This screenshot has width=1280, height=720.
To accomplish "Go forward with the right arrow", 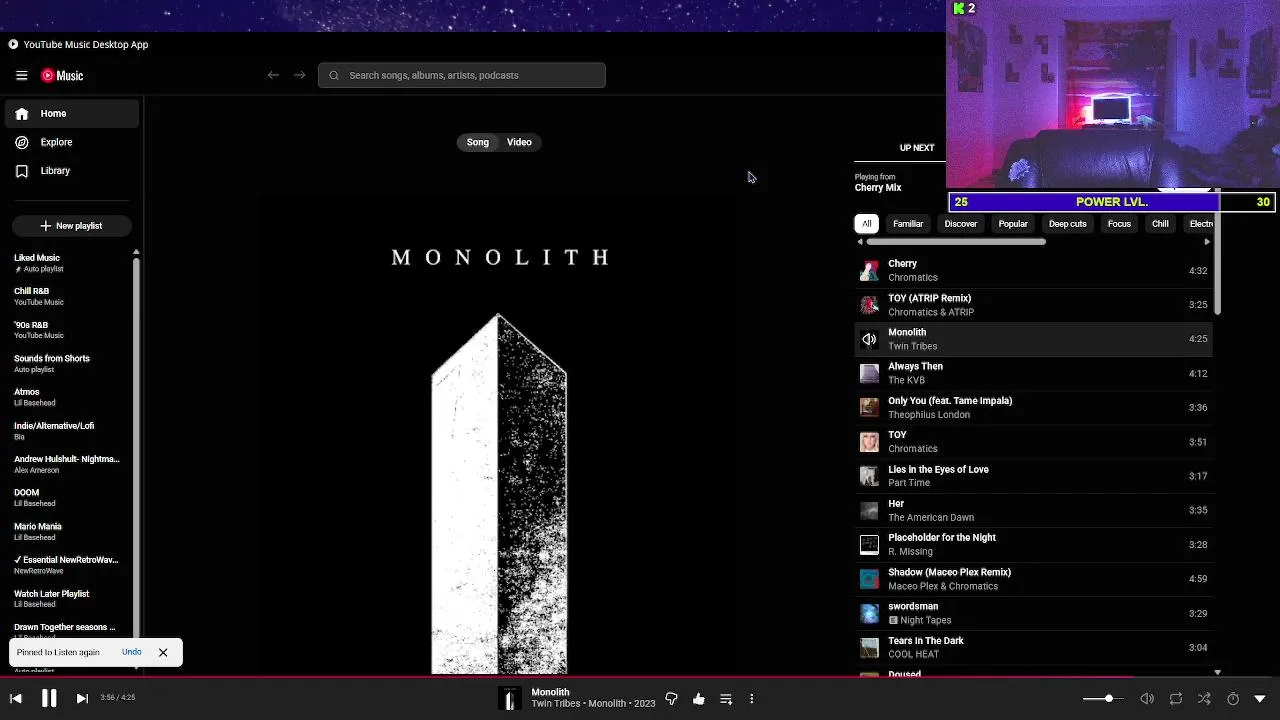I will (x=299, y=75).
